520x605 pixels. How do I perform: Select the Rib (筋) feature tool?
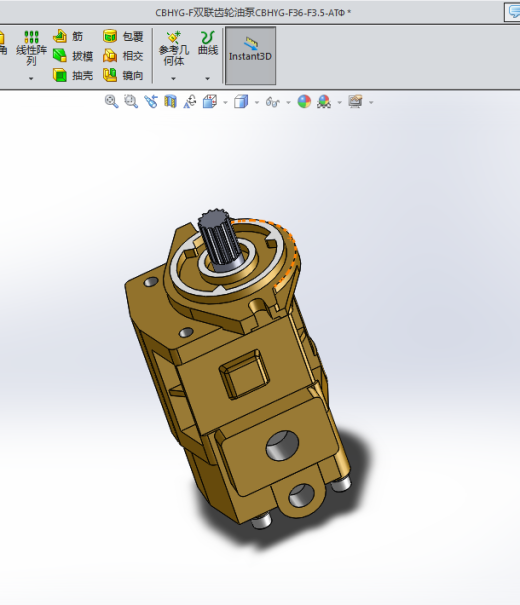pyautogui.click(x=68, y=36)
